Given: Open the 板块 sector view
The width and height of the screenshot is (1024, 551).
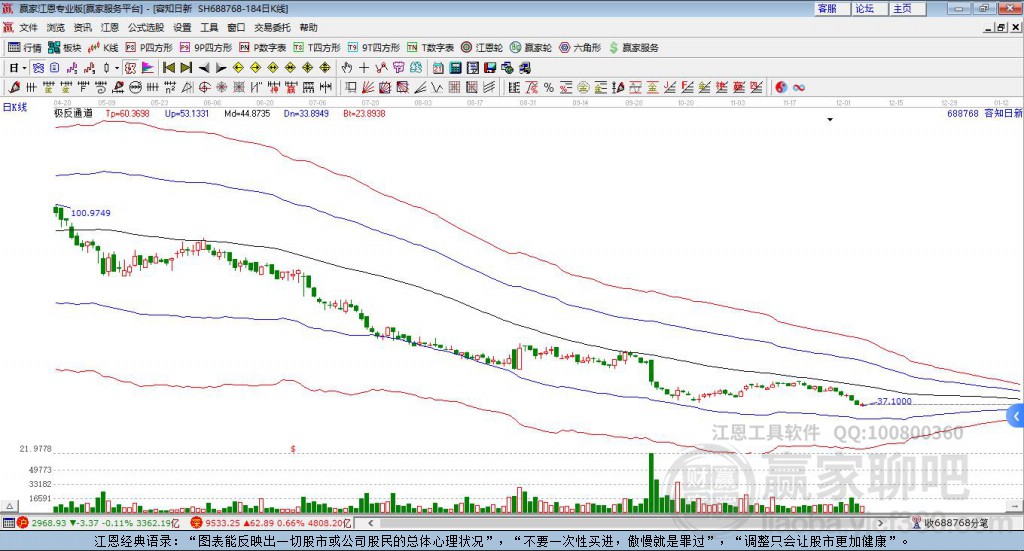Looking at the screenshot, I should pyautogui.click(x=65, y=48).
